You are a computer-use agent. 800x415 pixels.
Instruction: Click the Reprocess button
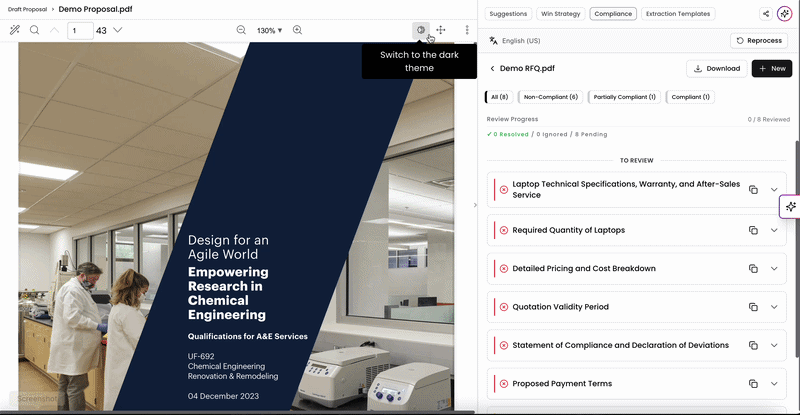click(759, 41)
